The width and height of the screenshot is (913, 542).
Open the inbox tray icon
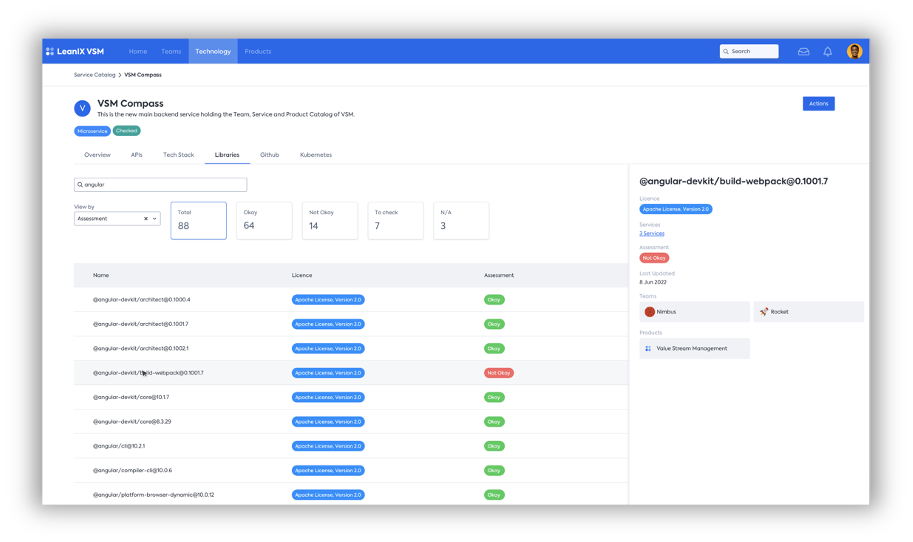(x=804, y=51)
